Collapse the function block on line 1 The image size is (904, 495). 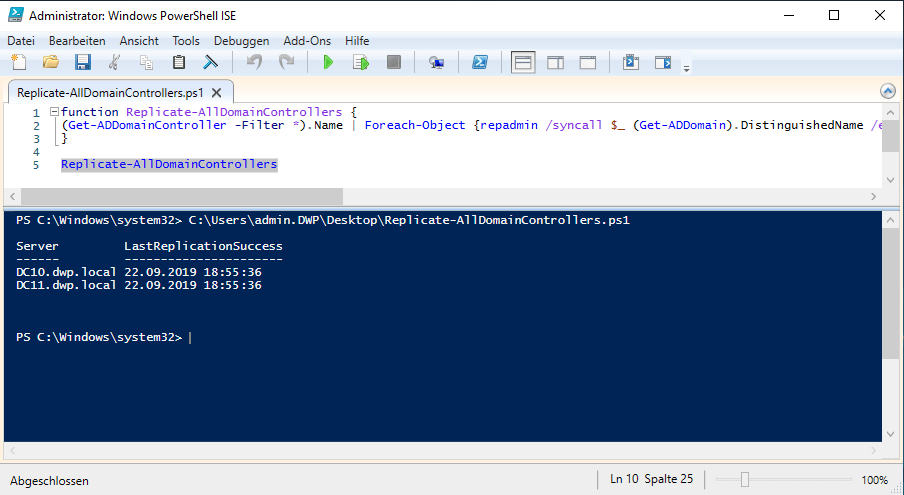coord(53,112)
